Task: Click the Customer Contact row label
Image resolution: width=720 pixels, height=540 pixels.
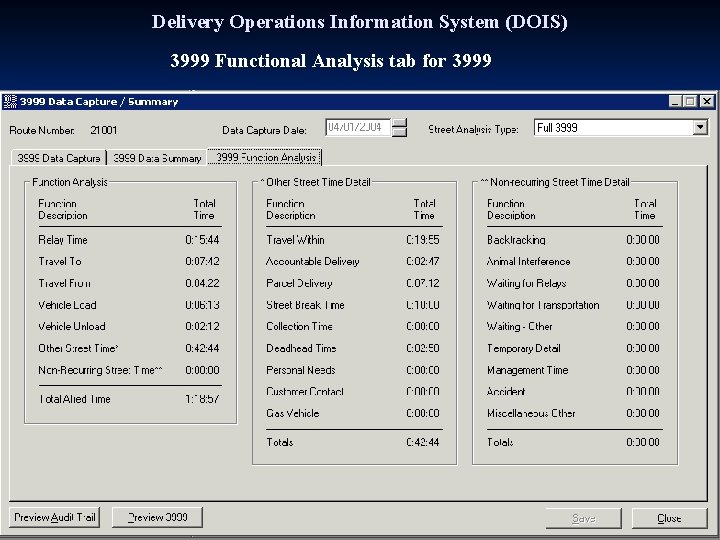Action: coord(305,392)
